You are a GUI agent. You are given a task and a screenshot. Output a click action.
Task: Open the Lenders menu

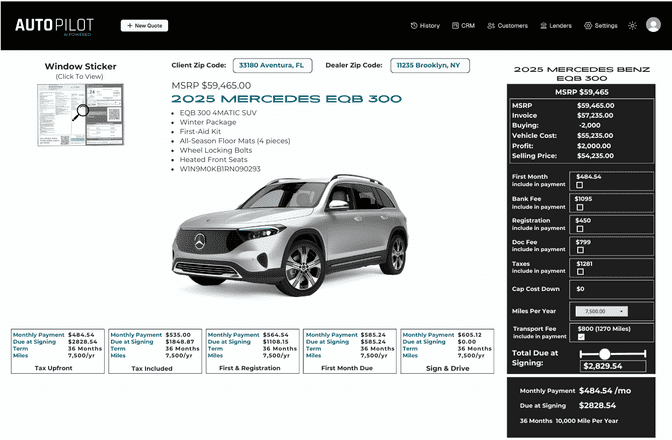556,26
